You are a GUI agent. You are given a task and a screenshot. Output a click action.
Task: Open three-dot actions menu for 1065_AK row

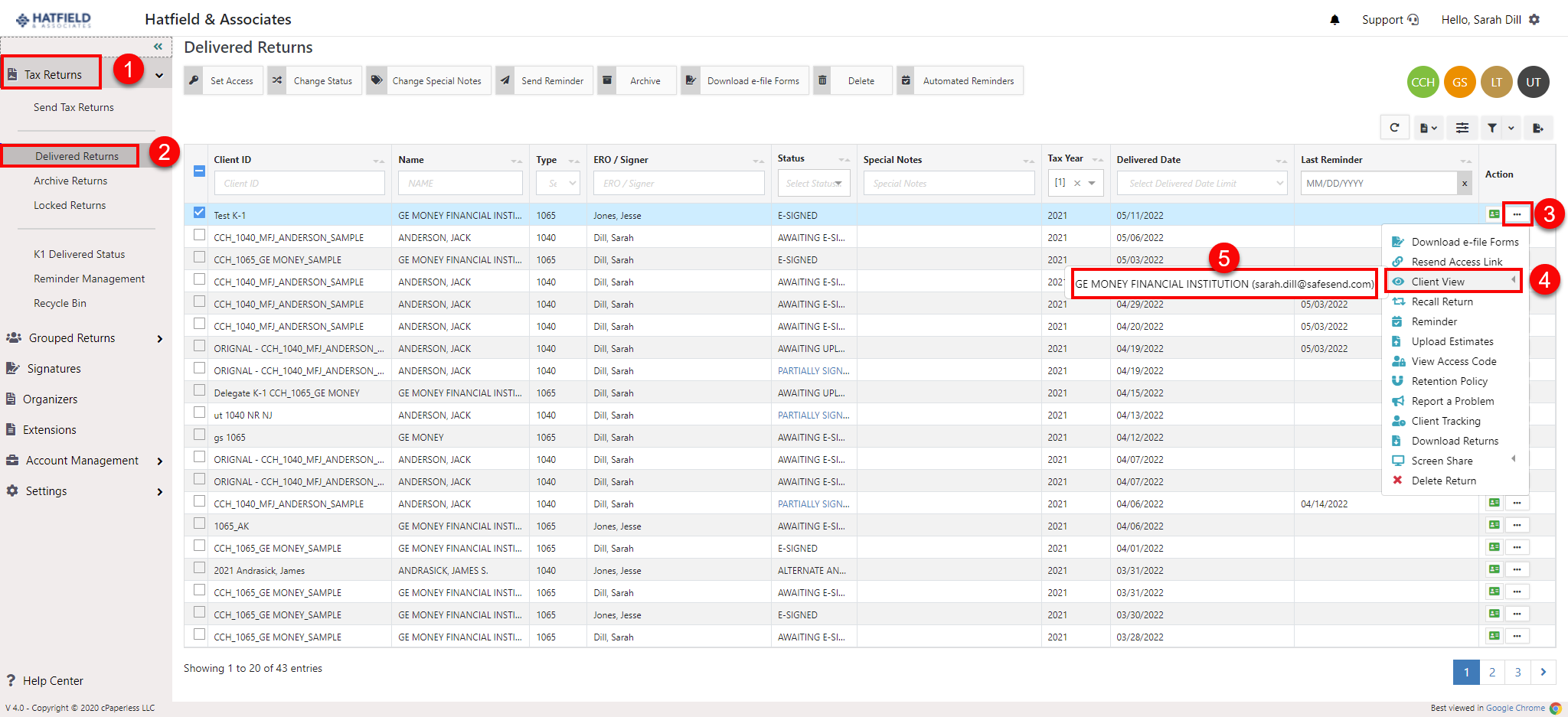pos(1517,526)
